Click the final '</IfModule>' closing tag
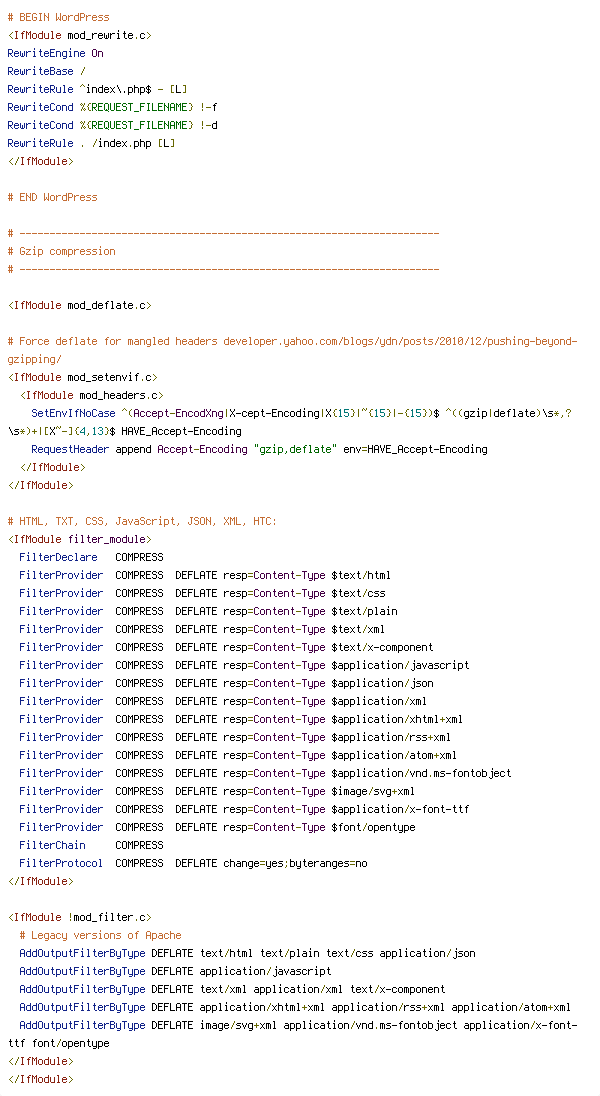 pyautogui.click(x=41, y=1079)
